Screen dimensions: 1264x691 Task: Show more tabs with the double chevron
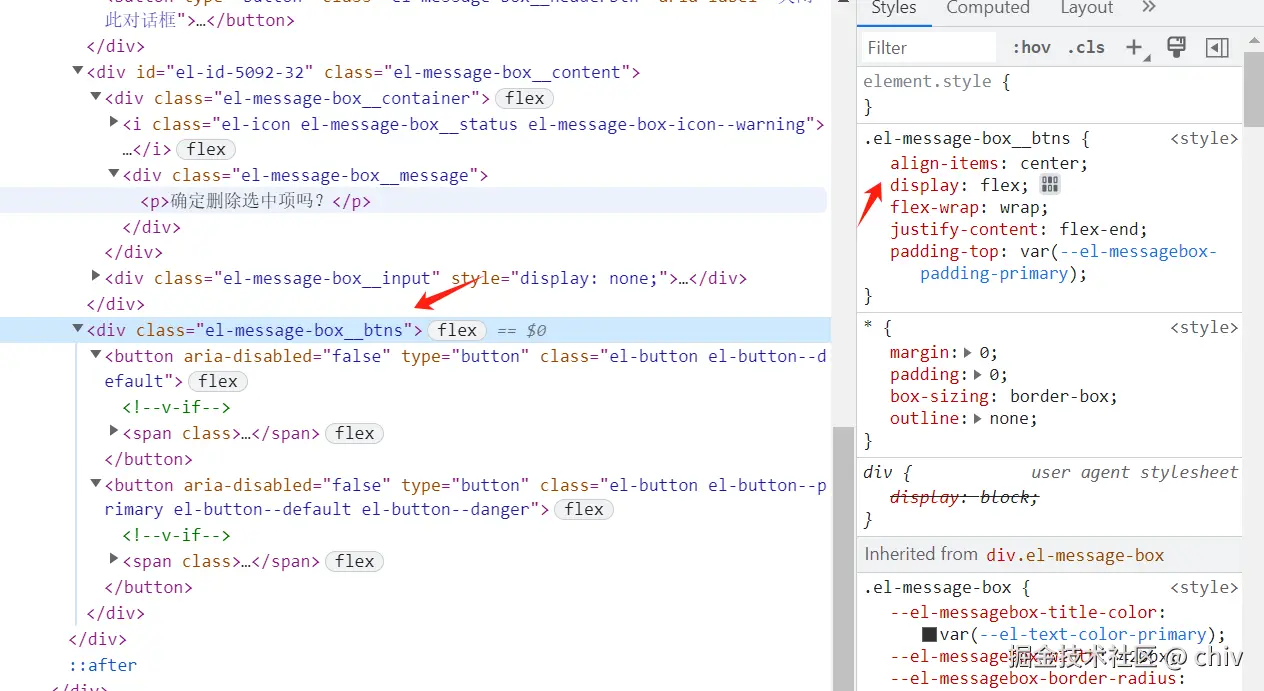tap(1148, 8)
